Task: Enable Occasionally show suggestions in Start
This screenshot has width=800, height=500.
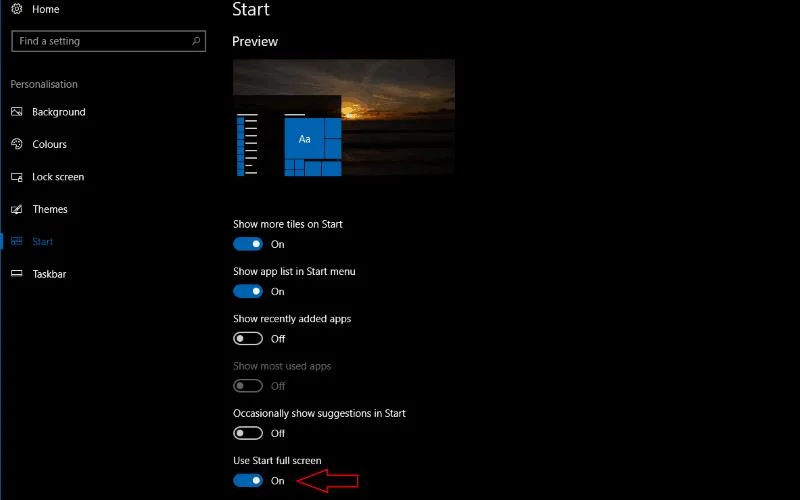Action: tap(248, 433)
